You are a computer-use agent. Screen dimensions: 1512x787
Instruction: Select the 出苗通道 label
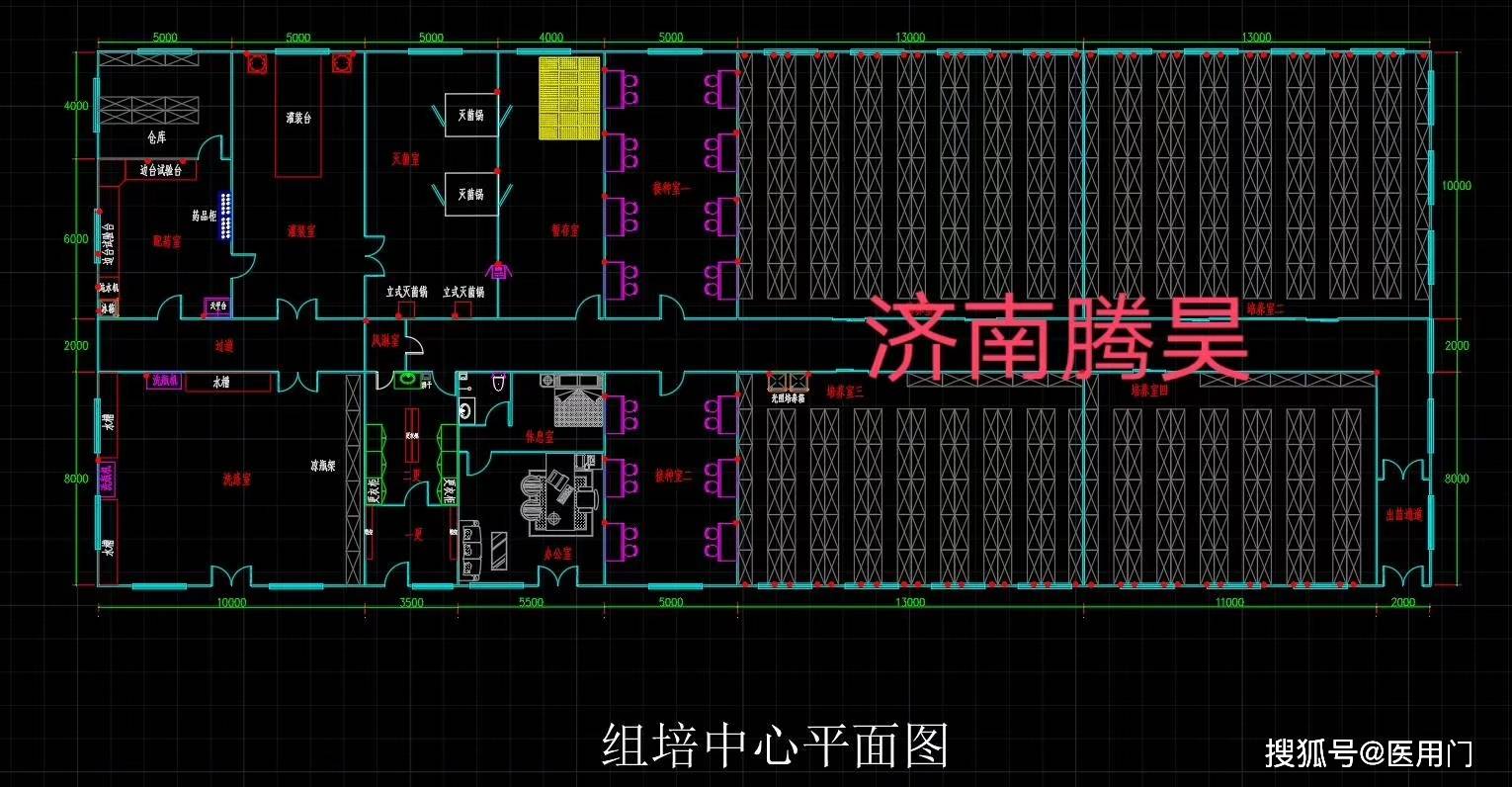coord(1403,514)
